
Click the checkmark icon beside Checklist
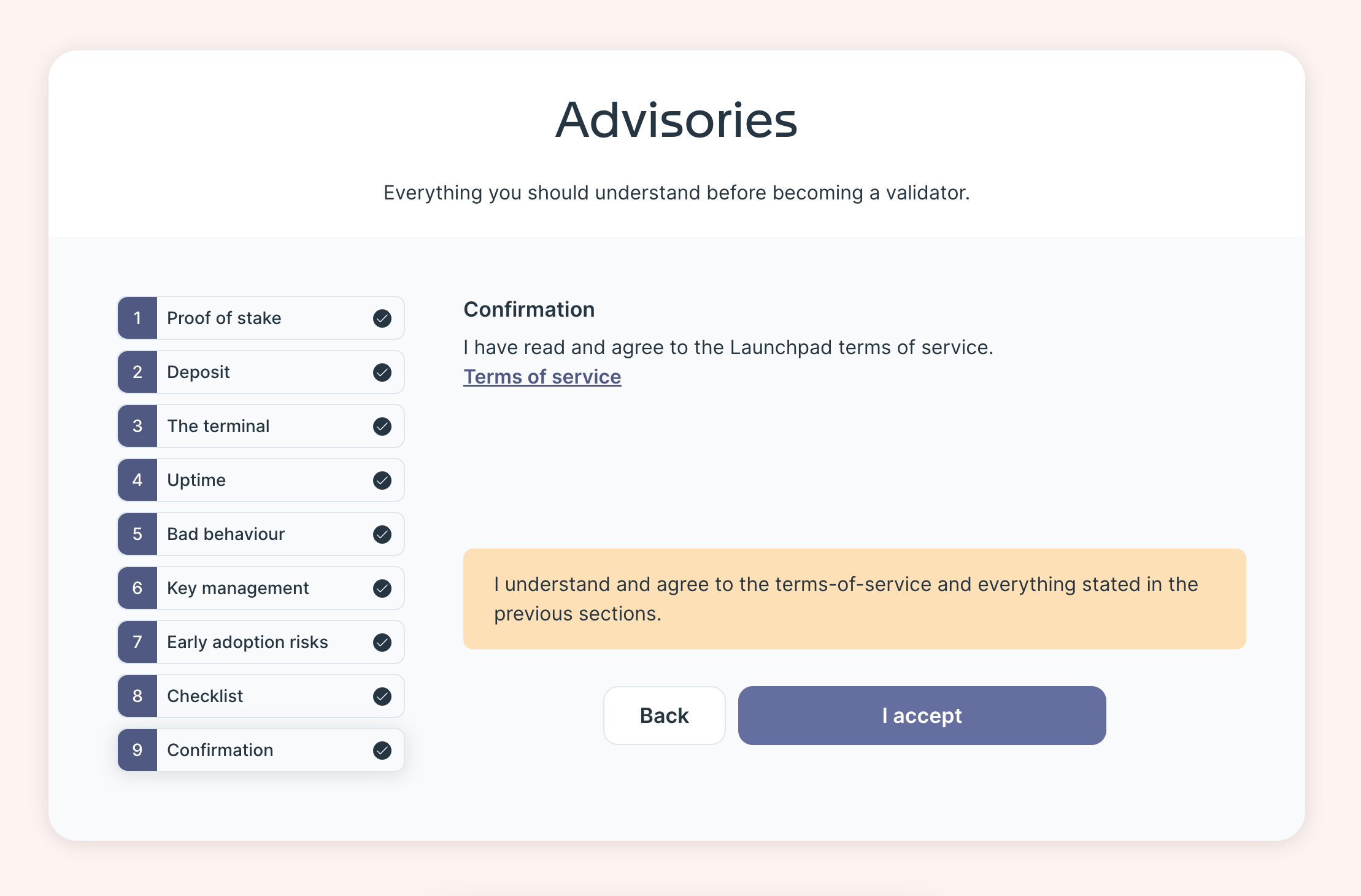point(382,697)
